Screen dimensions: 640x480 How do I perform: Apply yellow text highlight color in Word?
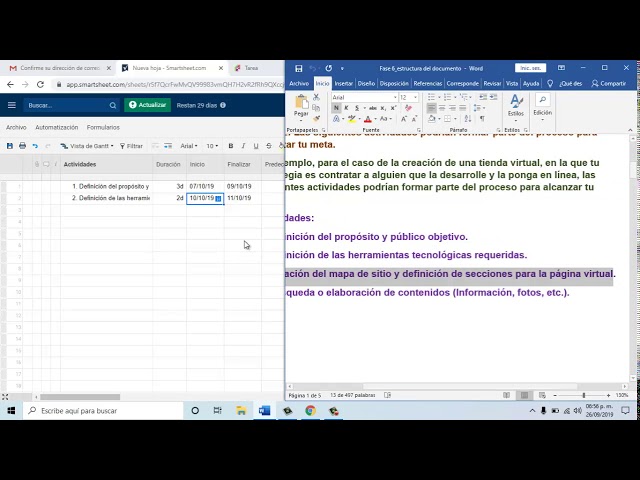pyautogui.click(x=351, y=119)
